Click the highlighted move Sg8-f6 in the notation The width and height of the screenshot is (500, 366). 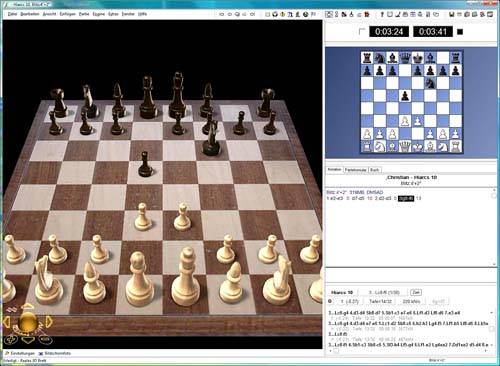[406, 198]
